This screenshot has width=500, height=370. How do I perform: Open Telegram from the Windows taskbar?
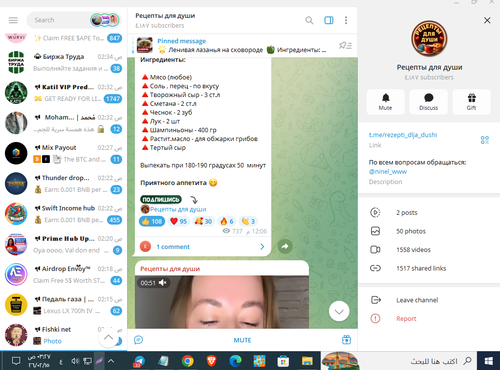(139, 361)
